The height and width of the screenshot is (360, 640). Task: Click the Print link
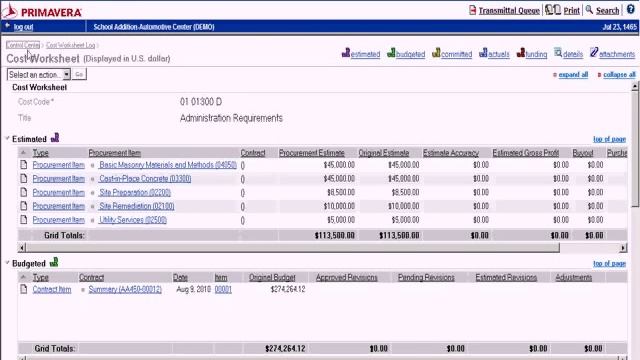click(571, 11)
